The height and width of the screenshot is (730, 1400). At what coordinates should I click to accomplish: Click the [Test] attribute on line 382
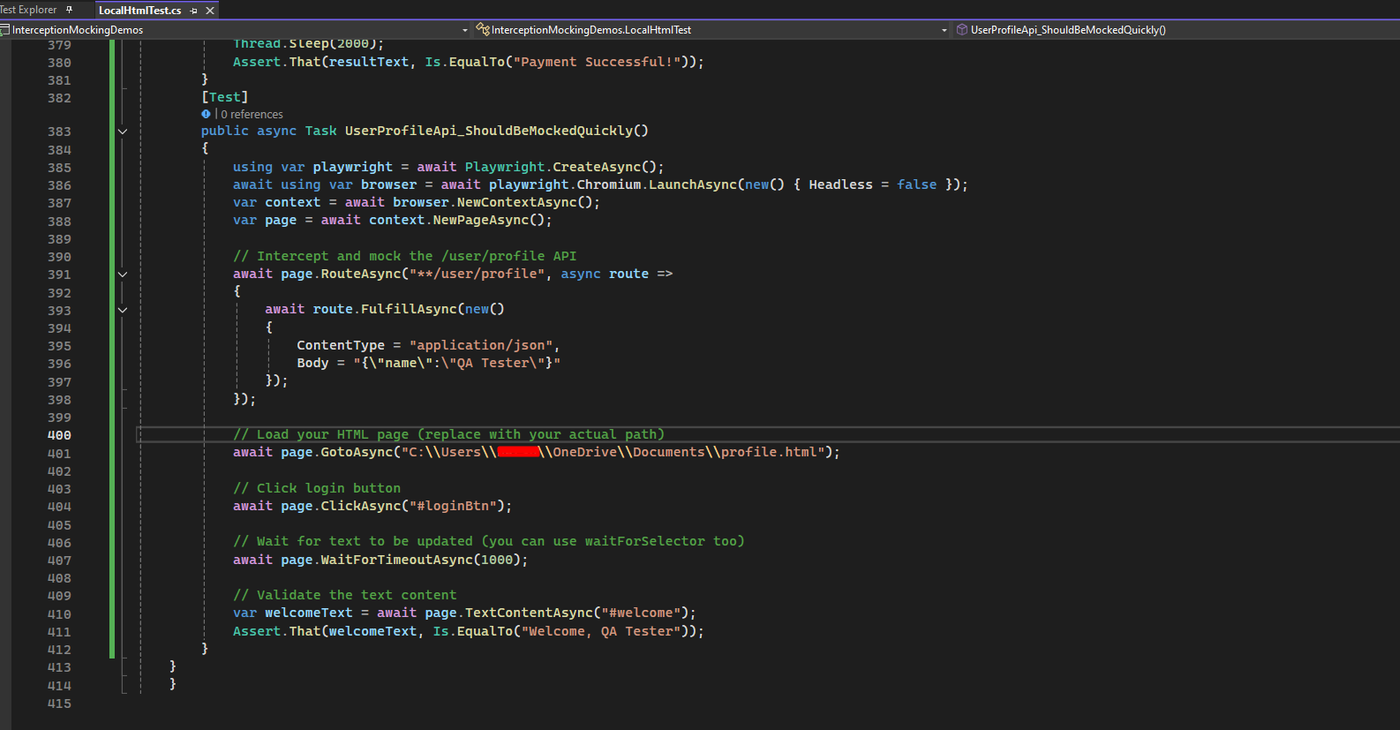point(224,97)
